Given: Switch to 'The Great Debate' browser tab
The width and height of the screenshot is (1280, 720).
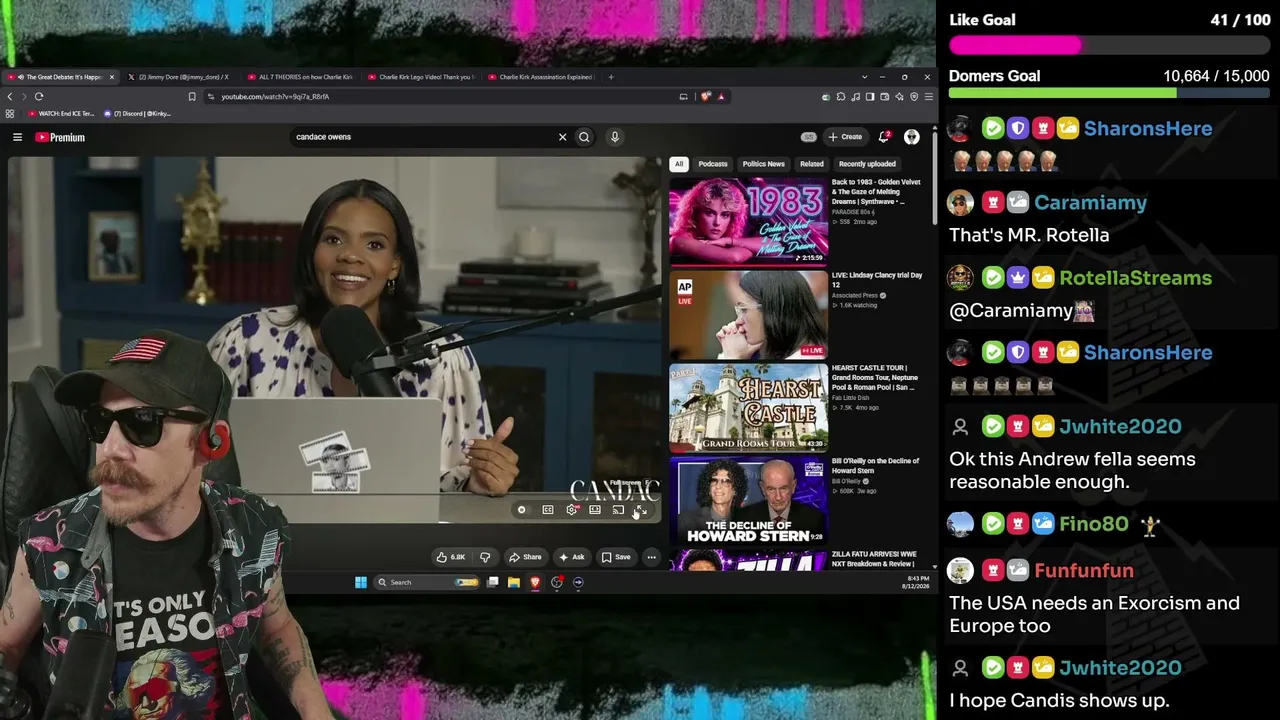Looking at the screenshot, I should (60, 77).
